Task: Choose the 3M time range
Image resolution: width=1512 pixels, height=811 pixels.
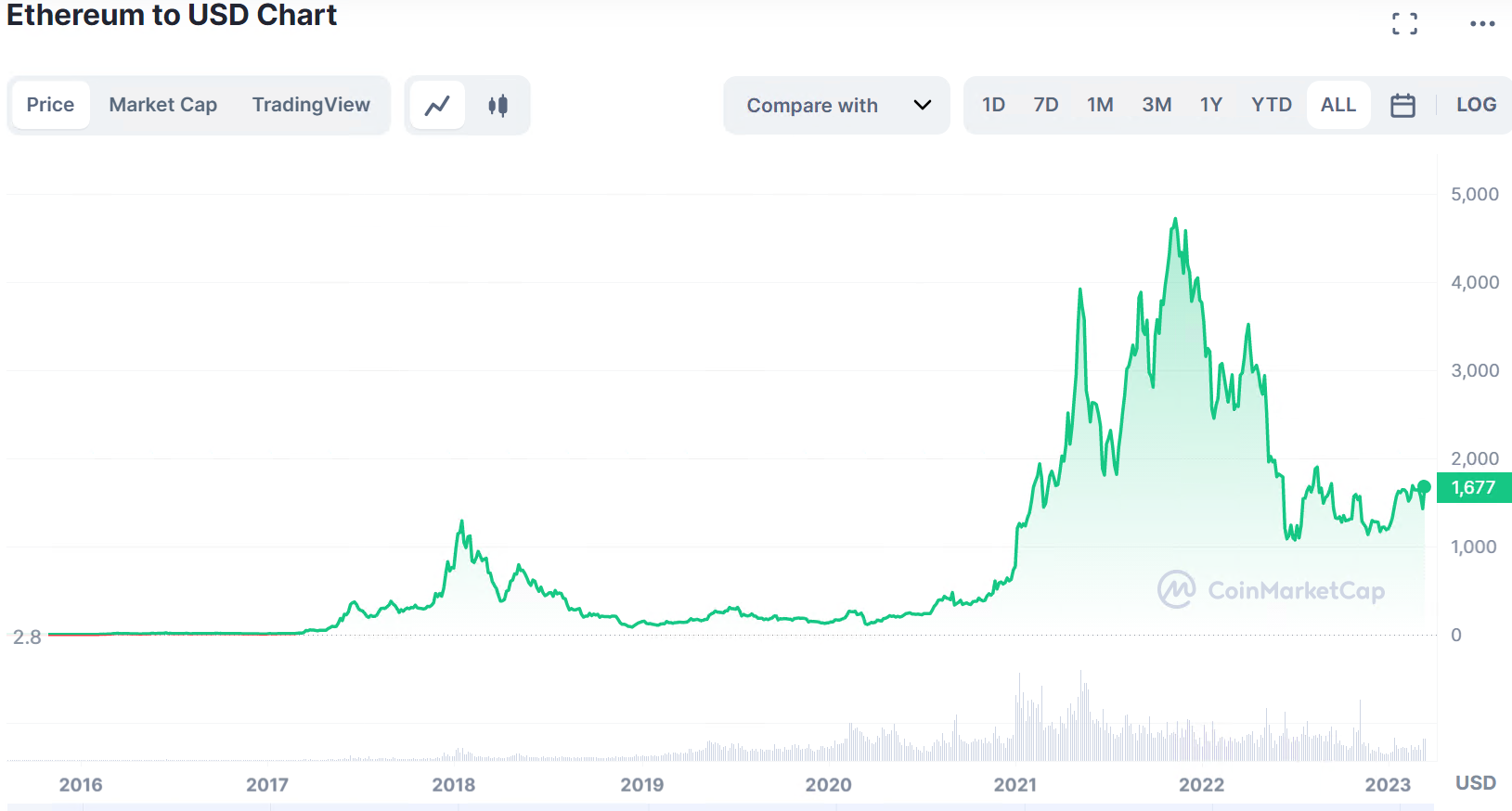Action: 1157,105
